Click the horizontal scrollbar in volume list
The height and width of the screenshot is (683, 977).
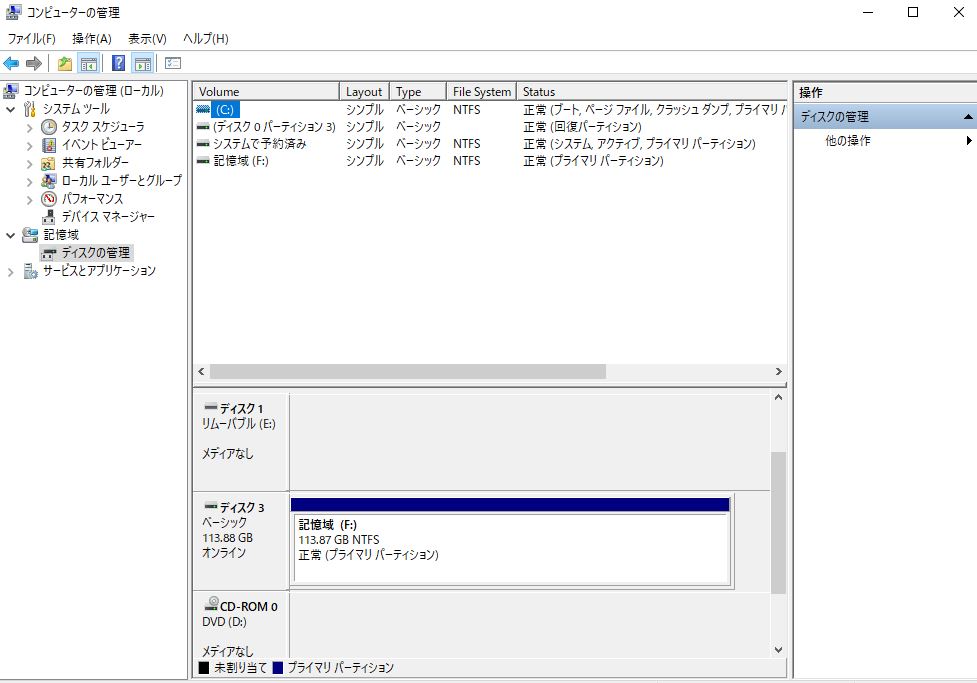click(x=400, y=371)
